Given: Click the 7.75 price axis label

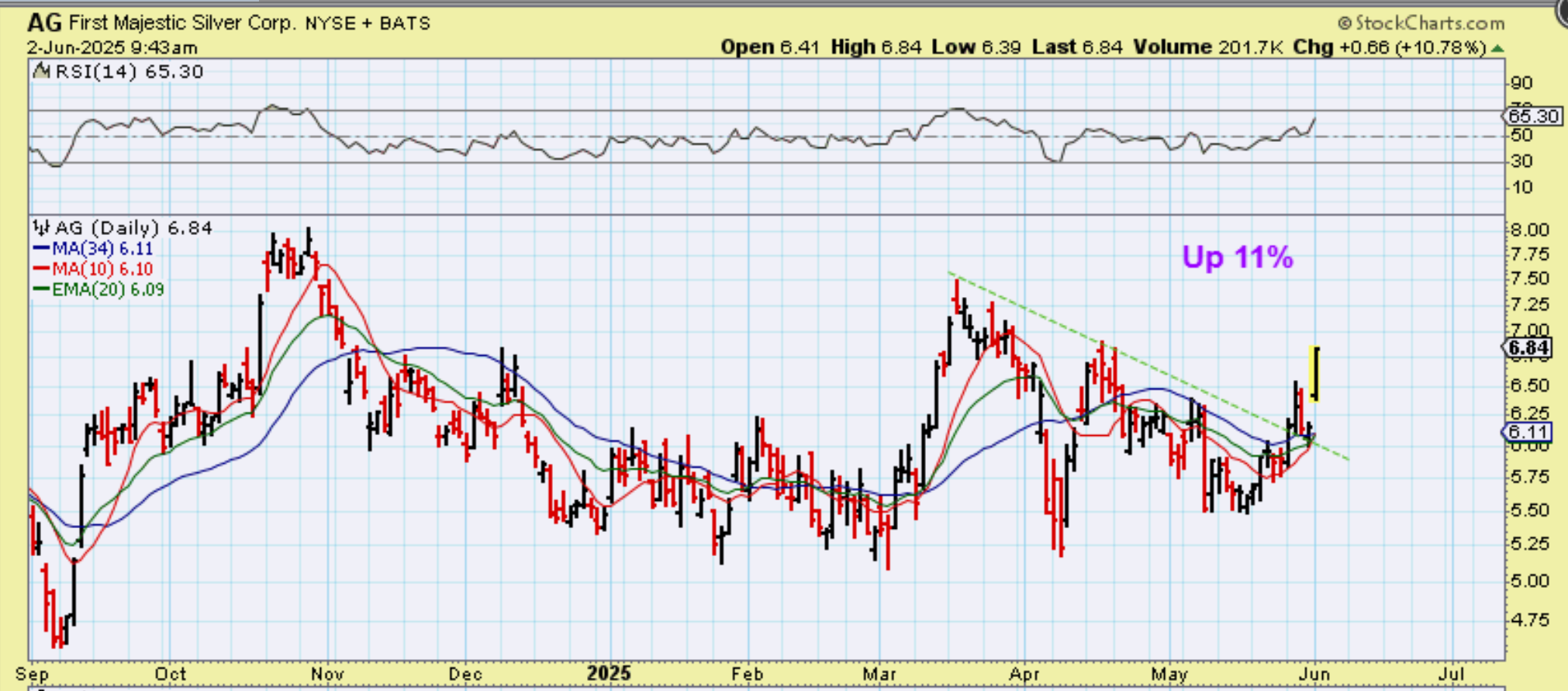Looking at the screenshot, I should [1529, 254].
